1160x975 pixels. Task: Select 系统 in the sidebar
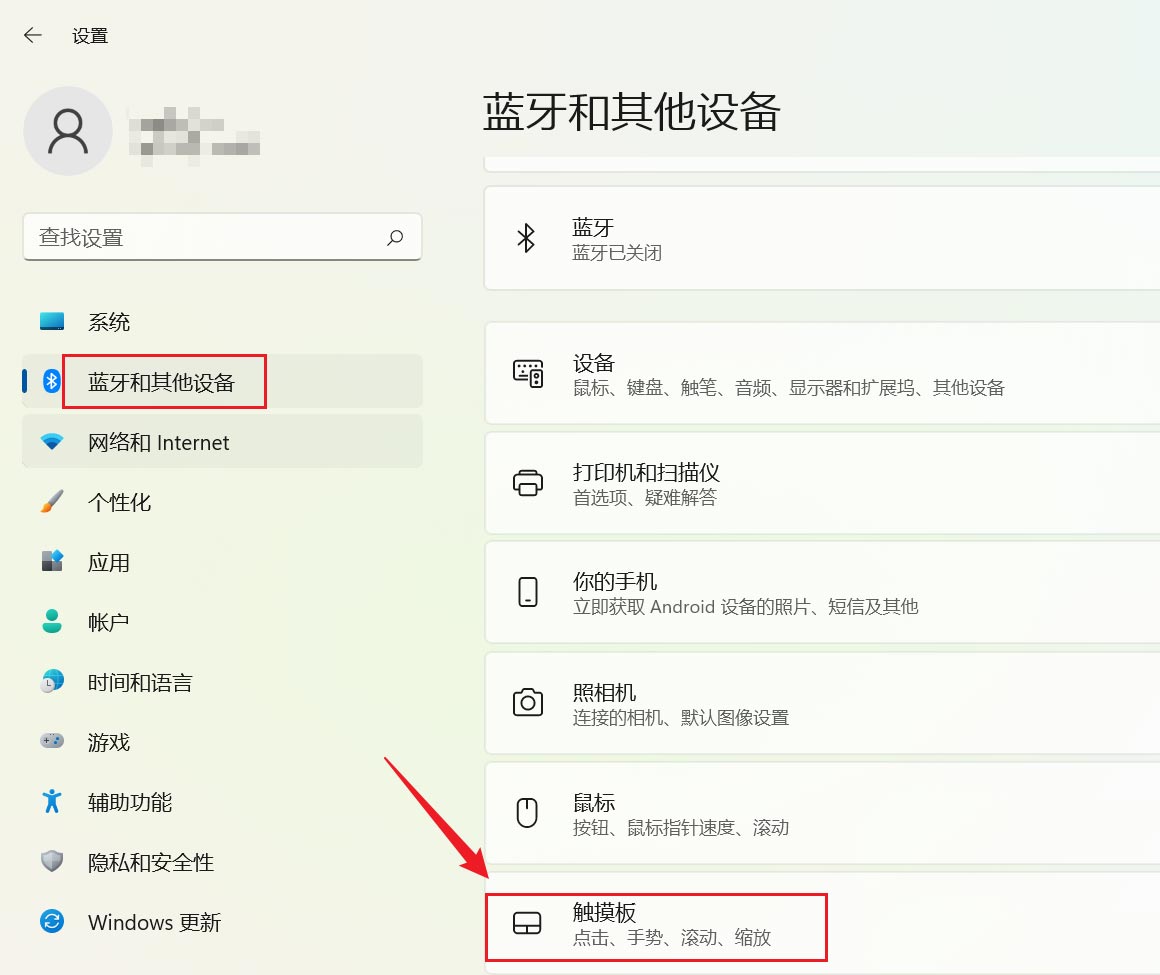pos(50,322)
